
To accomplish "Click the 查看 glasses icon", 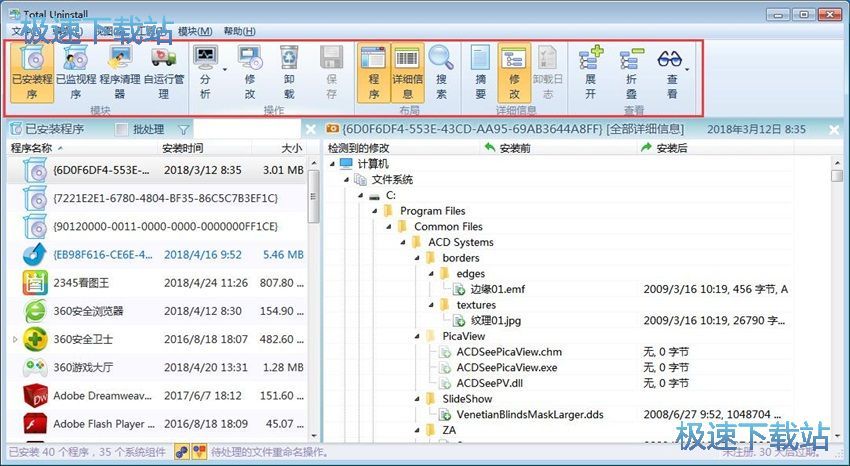I will coord(669,58).
